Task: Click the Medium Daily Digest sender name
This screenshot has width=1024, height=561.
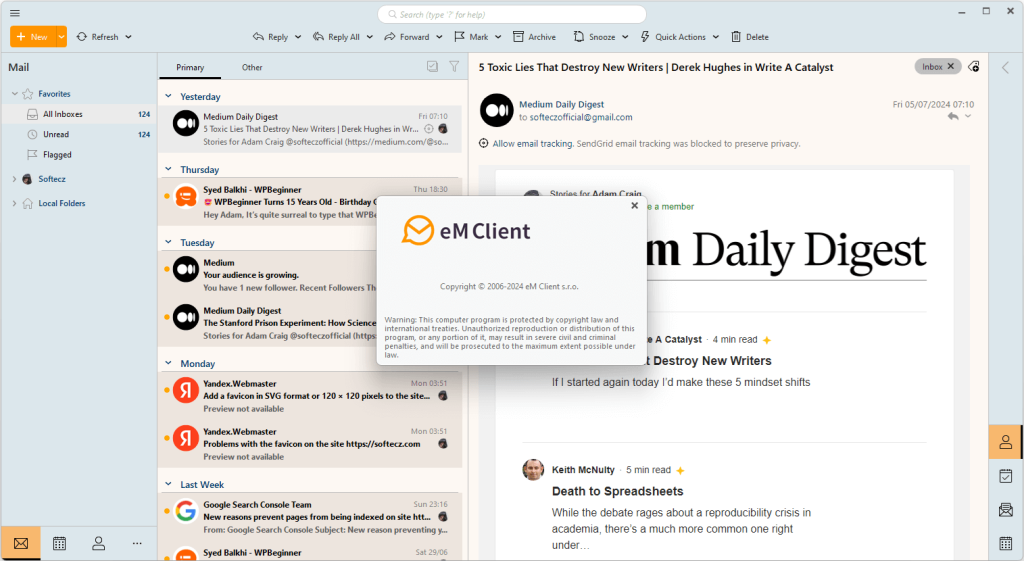Action: pos(561,104)
